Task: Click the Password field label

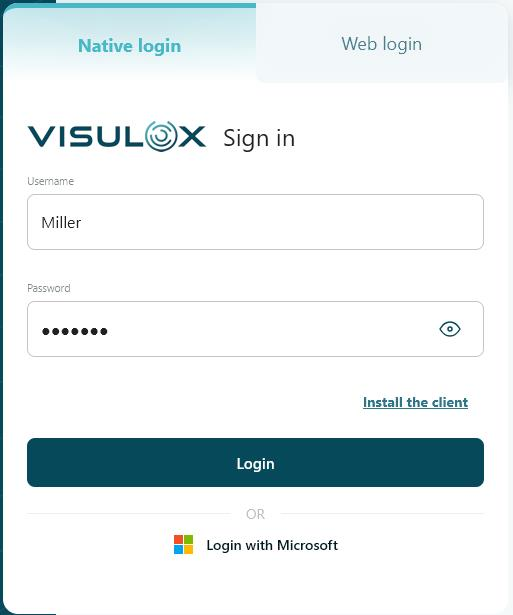Action: click(x=49, y=288)
